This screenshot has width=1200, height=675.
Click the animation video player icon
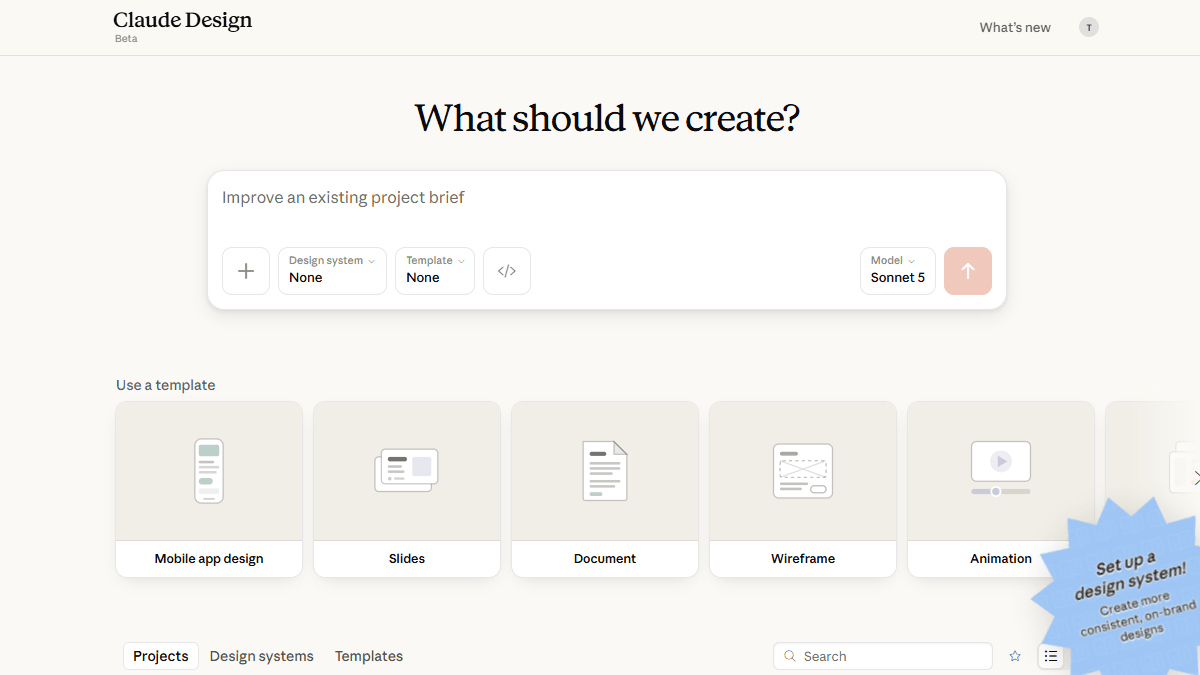1001,468
